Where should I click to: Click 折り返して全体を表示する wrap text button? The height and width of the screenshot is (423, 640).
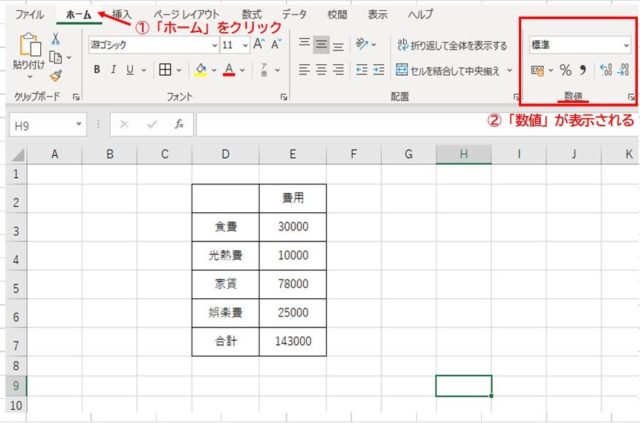pos(452,45)
